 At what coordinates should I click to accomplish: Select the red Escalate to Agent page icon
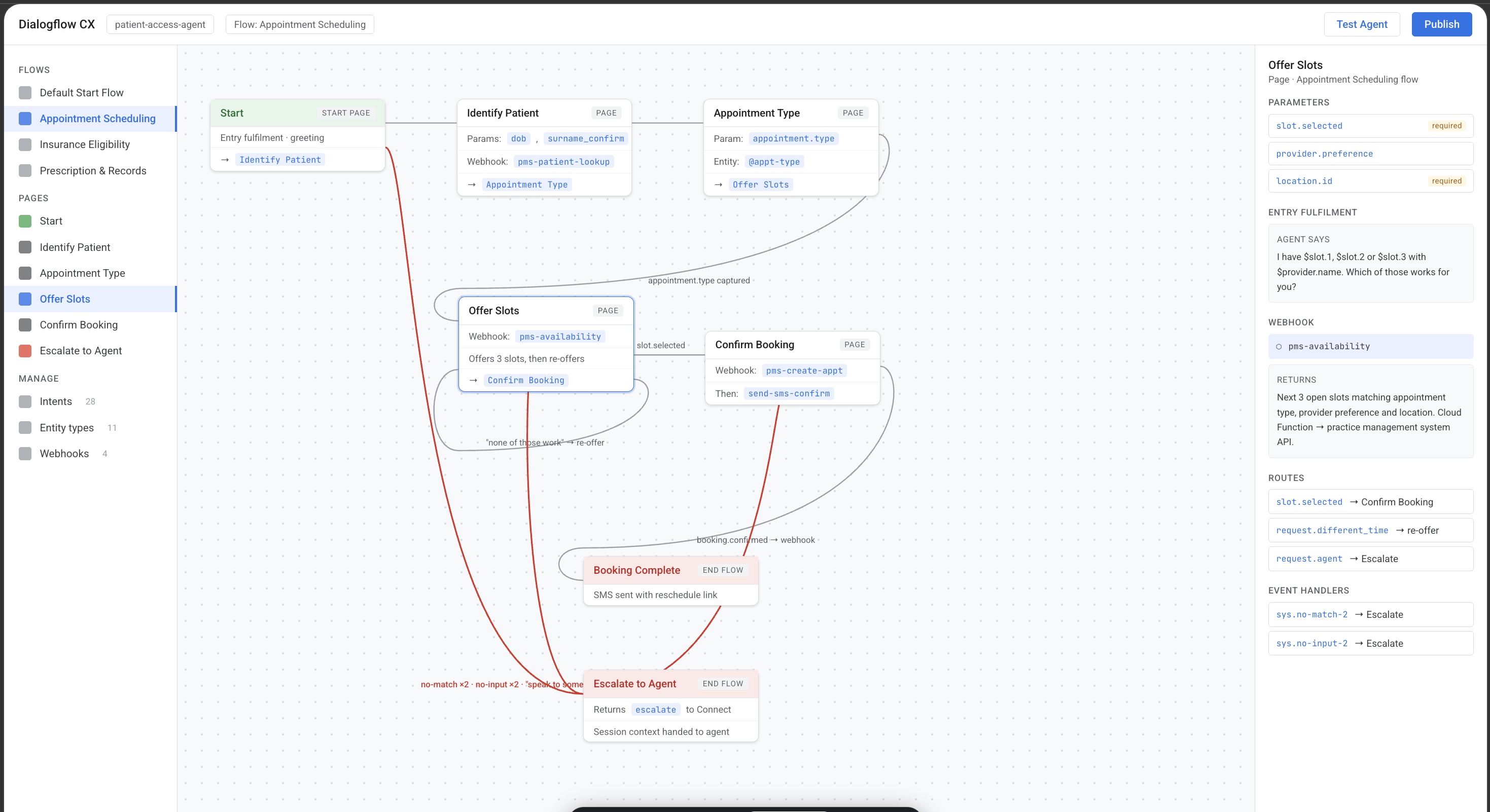(x=25, y=351)
